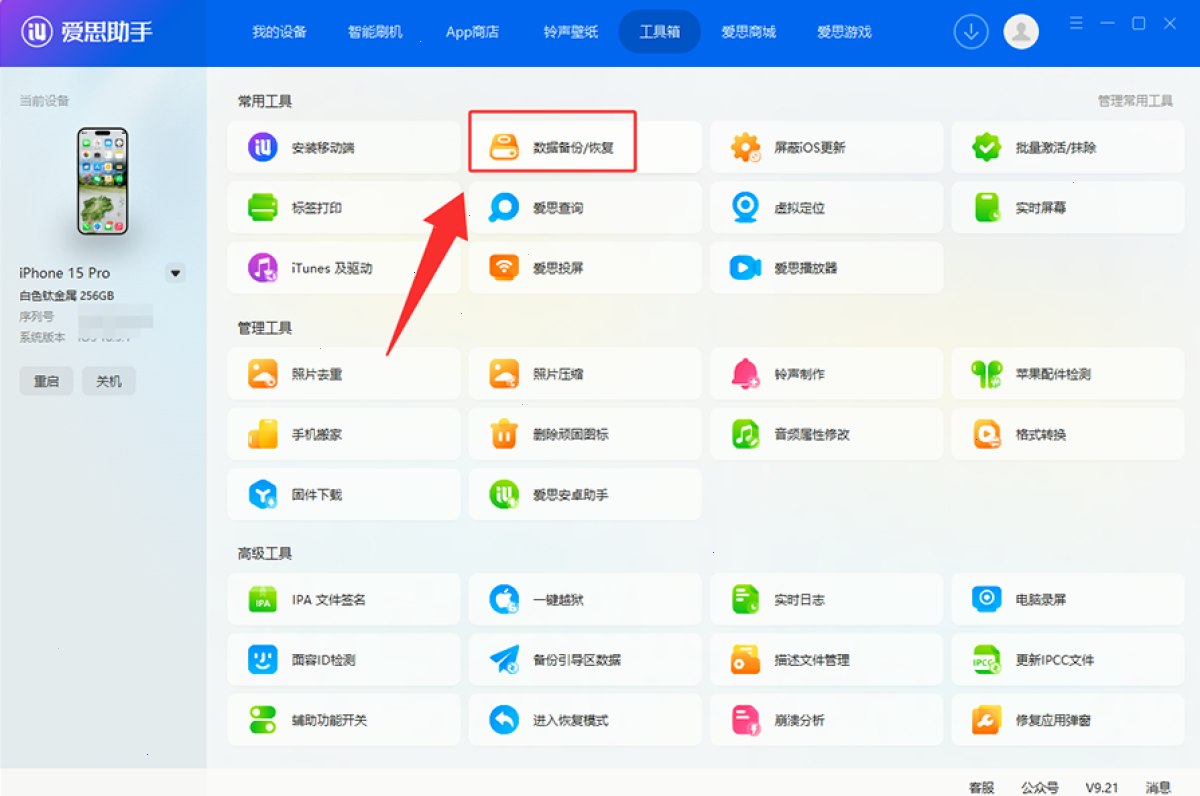Click 白色钛金属 256GB device info text

point(67,296)
